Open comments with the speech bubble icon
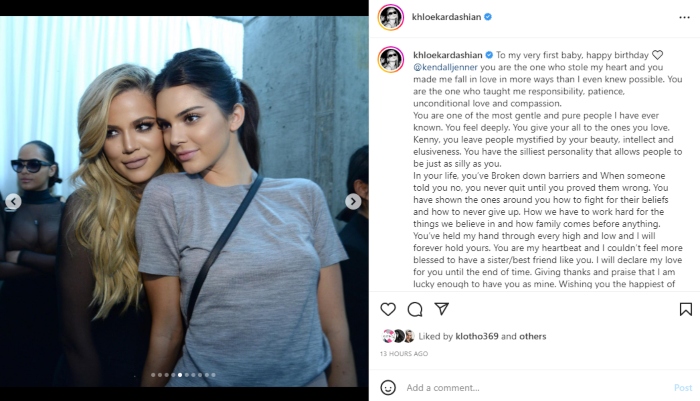 pos(415,309)
